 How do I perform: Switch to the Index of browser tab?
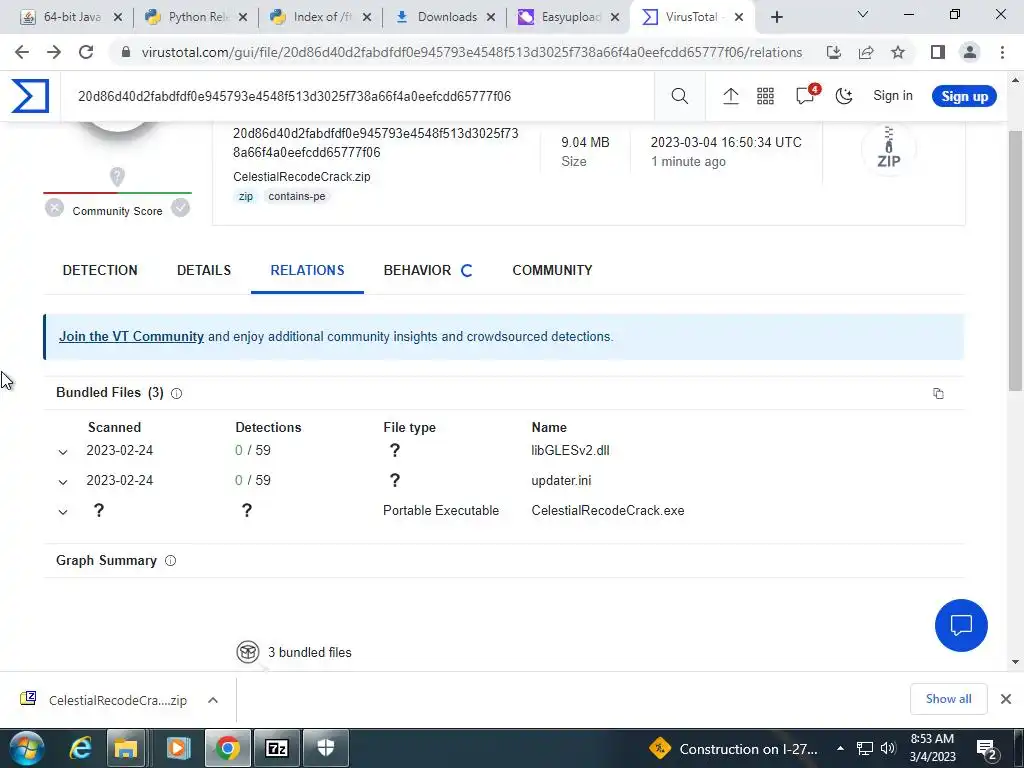click(x=320, y=17)
